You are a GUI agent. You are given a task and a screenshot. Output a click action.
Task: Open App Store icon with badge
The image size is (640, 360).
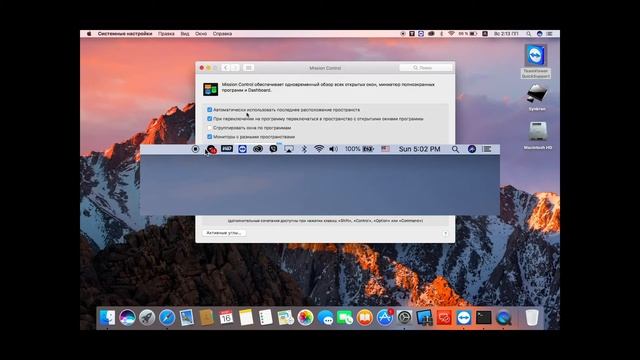[384, 317]
